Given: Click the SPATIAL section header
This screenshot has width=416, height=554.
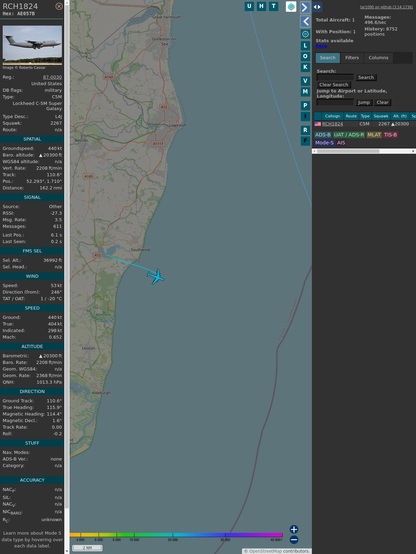Looking at the screenshot, I should pyautogui.click(x=32, y=139).
